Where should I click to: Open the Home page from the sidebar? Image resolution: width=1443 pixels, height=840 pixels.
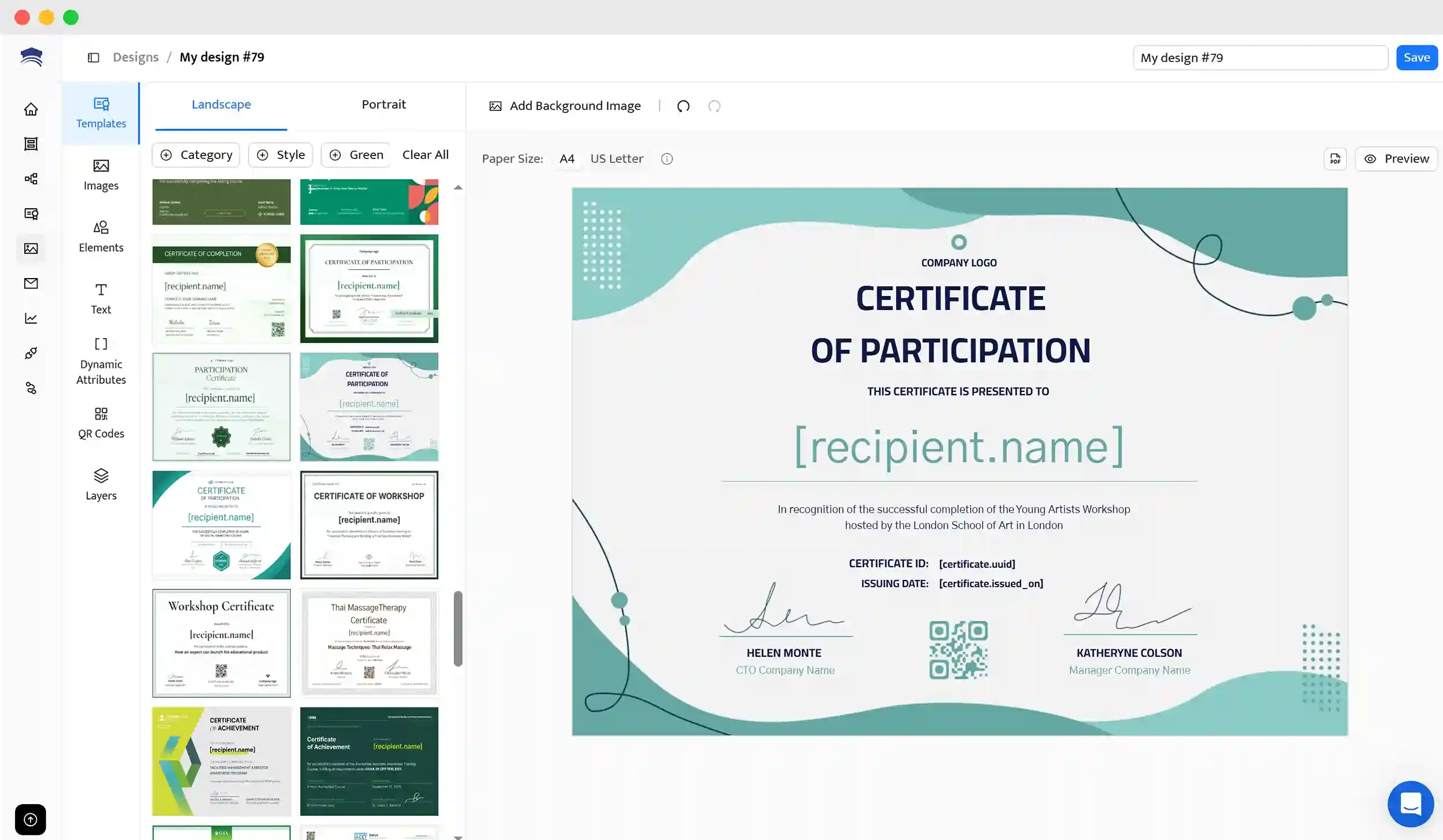[31, 109]
